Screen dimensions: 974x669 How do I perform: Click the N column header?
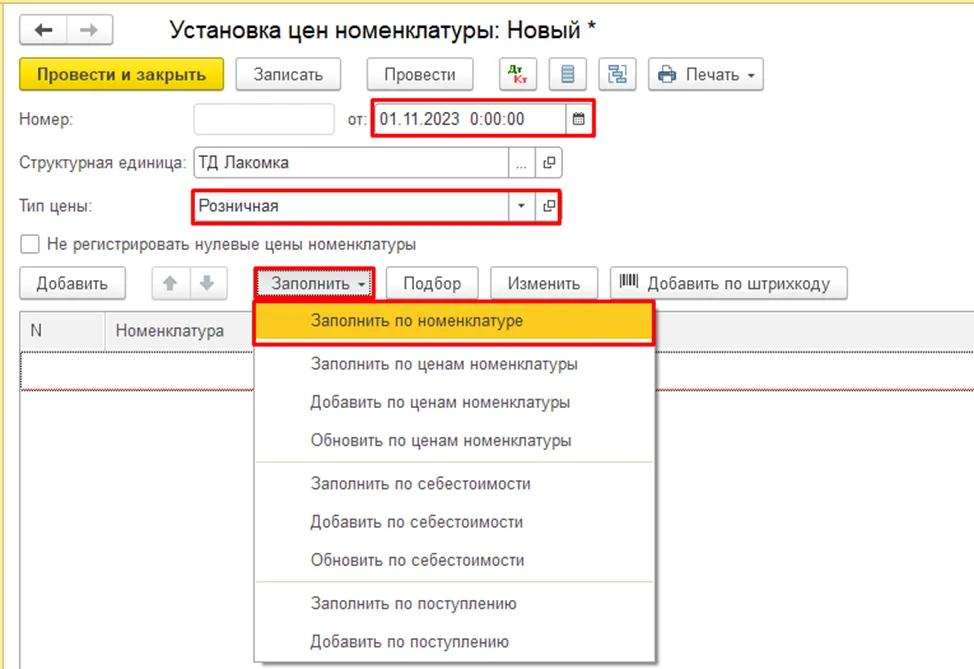coord(62,330)
